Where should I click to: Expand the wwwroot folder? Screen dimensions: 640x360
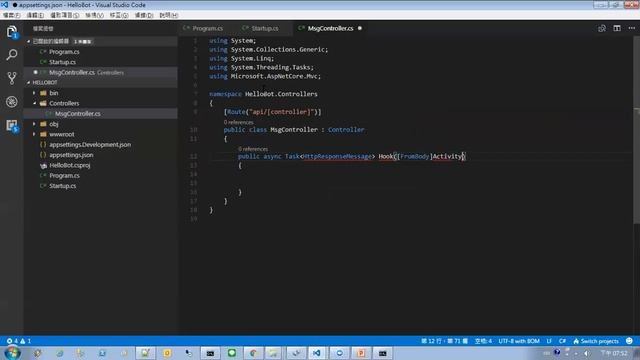coord(34,134)
